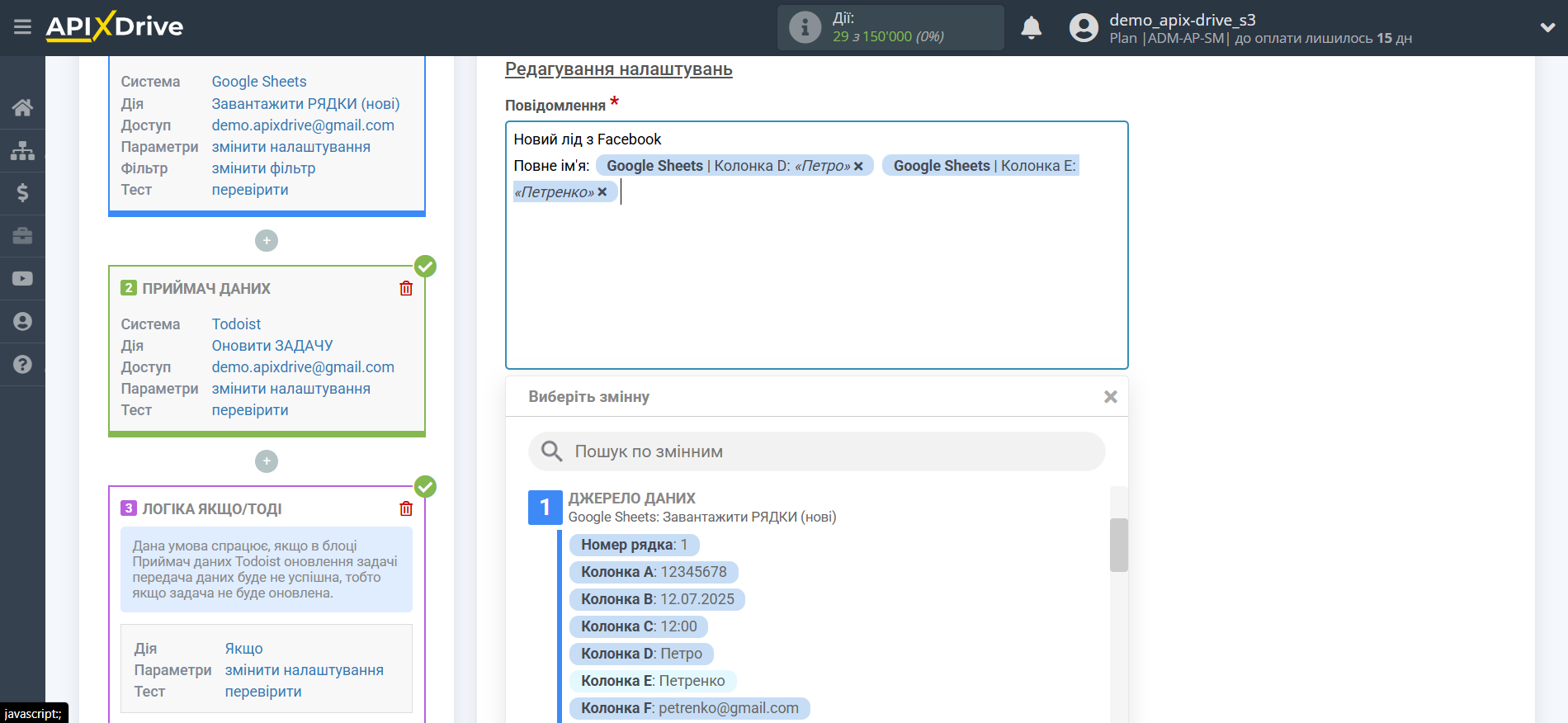The image size is (1568, 723).
Task: Open briefcase icon in sidebar
Action: 22,236
